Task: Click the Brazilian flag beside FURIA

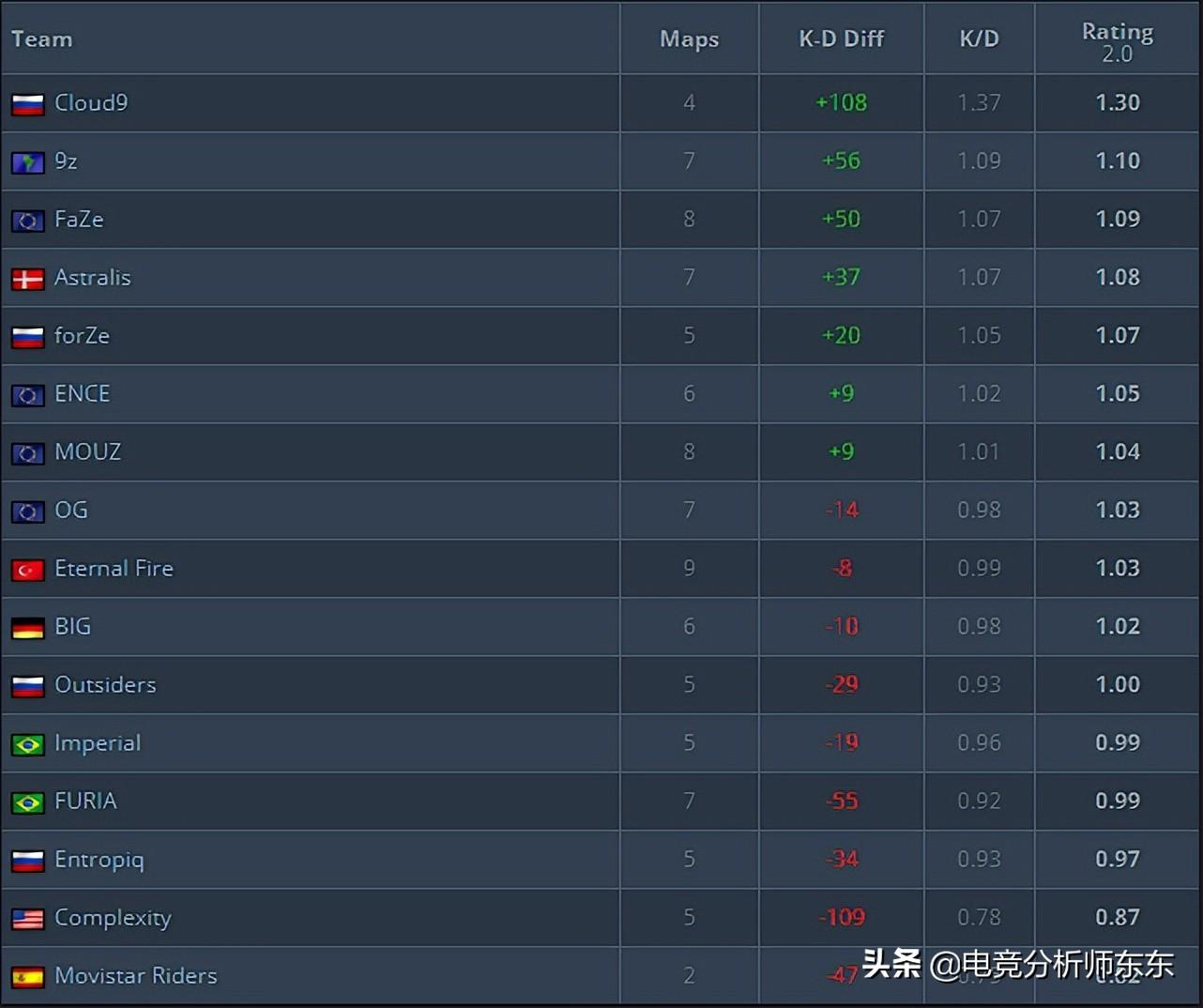Action: [x=28, y=802]
